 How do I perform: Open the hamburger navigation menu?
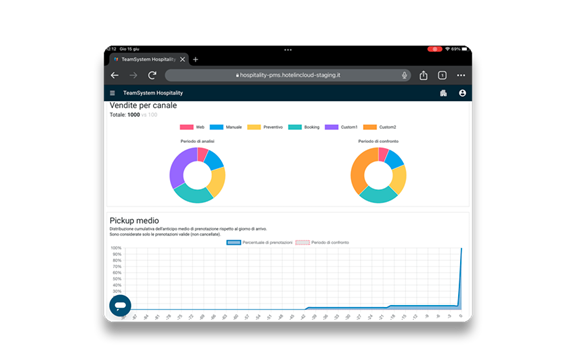click(x=112, y=93)
